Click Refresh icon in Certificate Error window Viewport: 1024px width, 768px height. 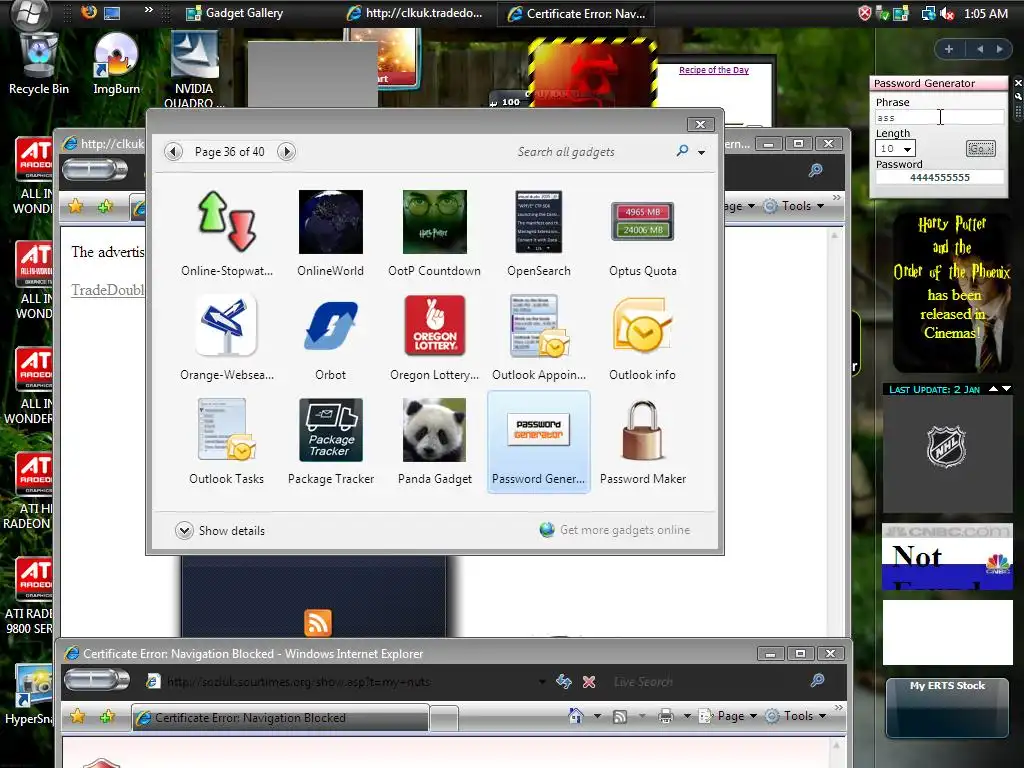(x=564, y=682)
